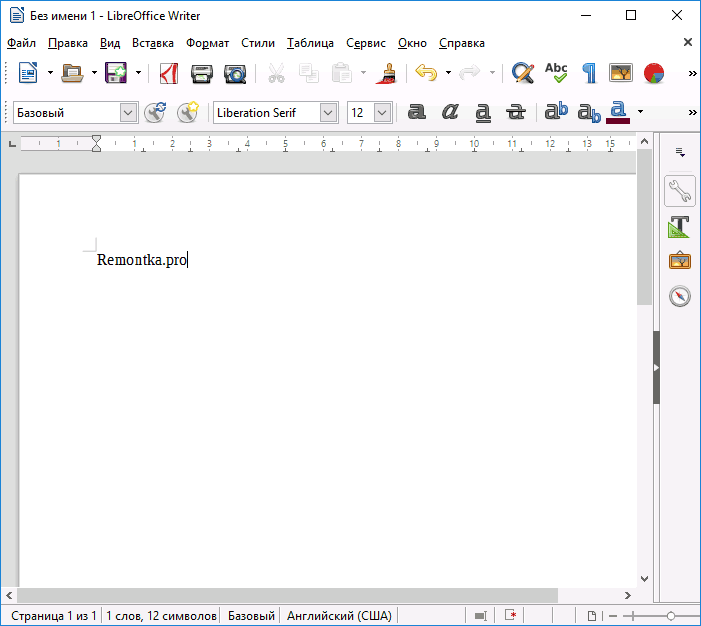Open sidebar settings menu

click(680, 152)
